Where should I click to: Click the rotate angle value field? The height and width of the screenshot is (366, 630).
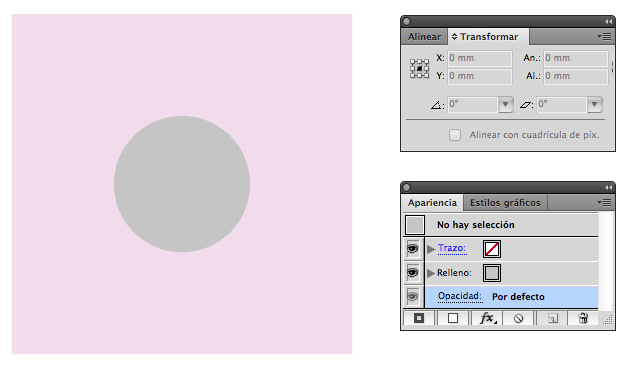click(x=473, y=104)
